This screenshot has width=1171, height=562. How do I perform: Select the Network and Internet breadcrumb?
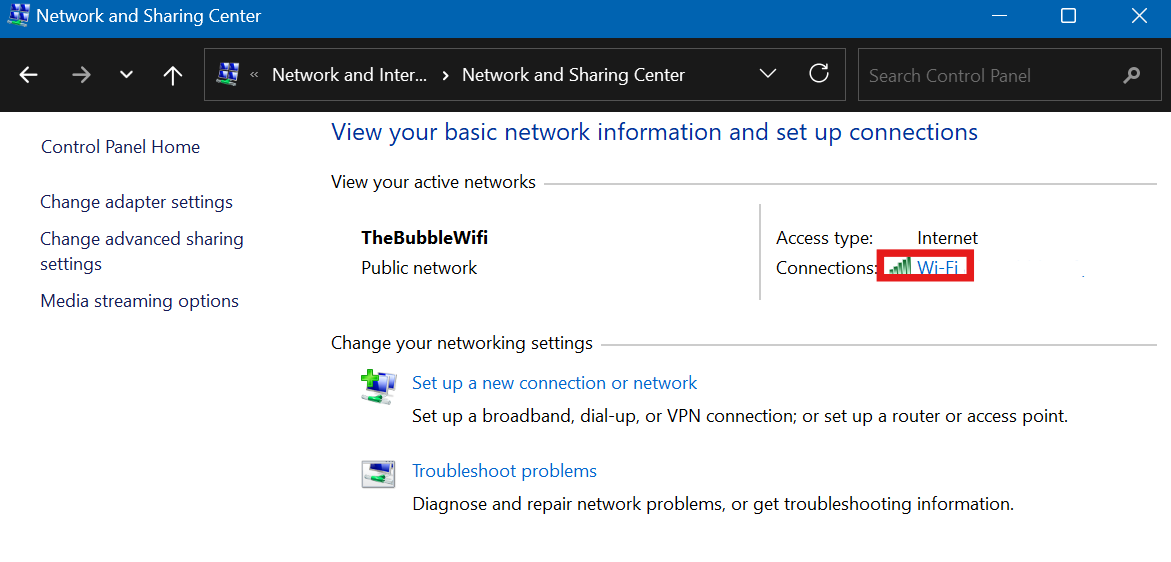350,75
